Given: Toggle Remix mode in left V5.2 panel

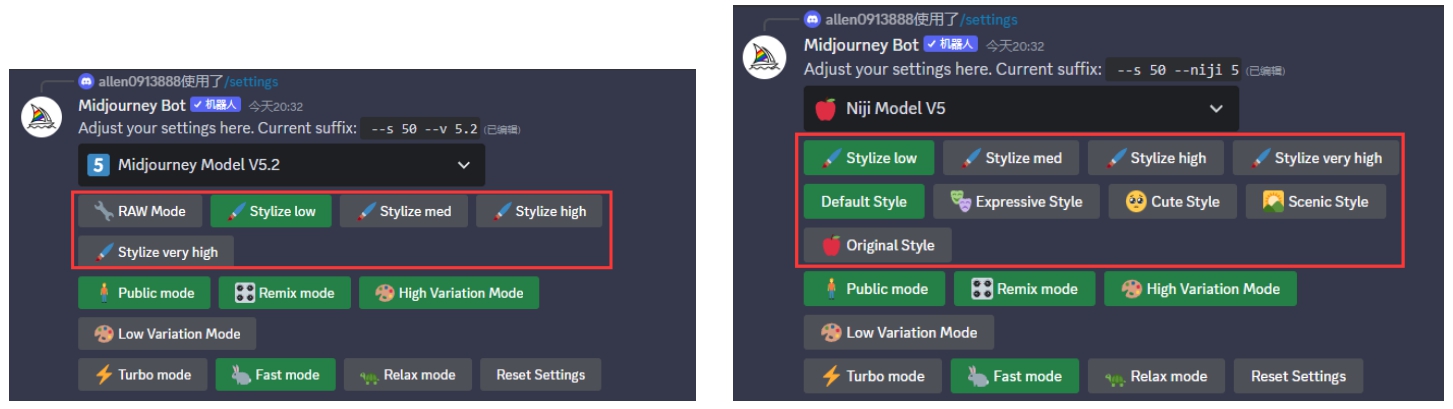Looking at the screenshot, I should [284, 293].
